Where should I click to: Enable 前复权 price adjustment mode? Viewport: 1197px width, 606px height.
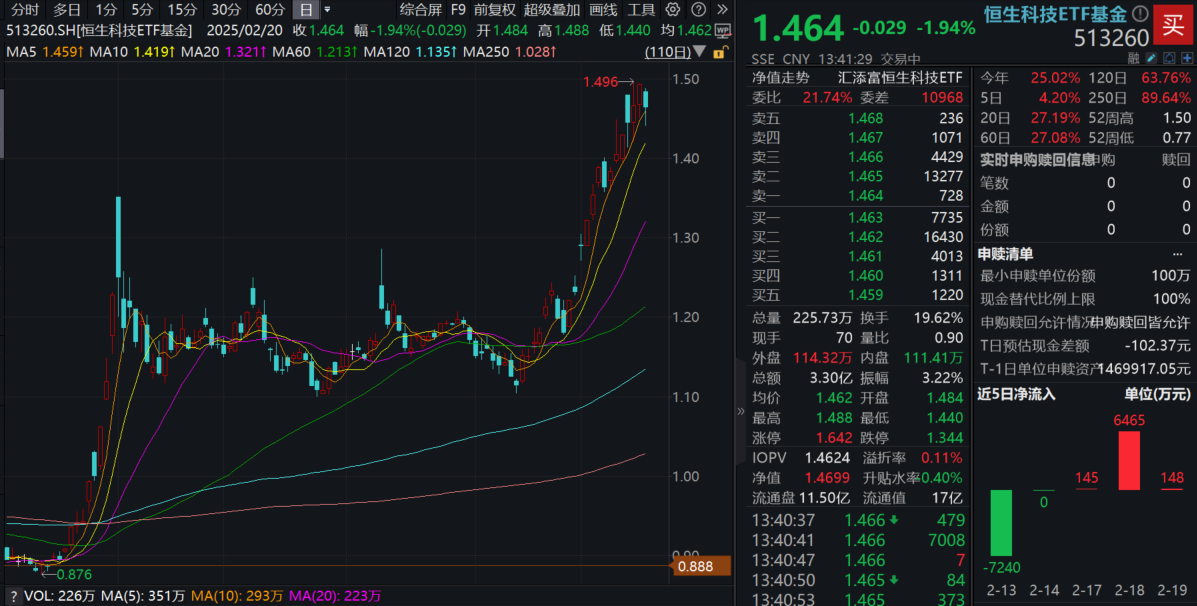(494, 10)
